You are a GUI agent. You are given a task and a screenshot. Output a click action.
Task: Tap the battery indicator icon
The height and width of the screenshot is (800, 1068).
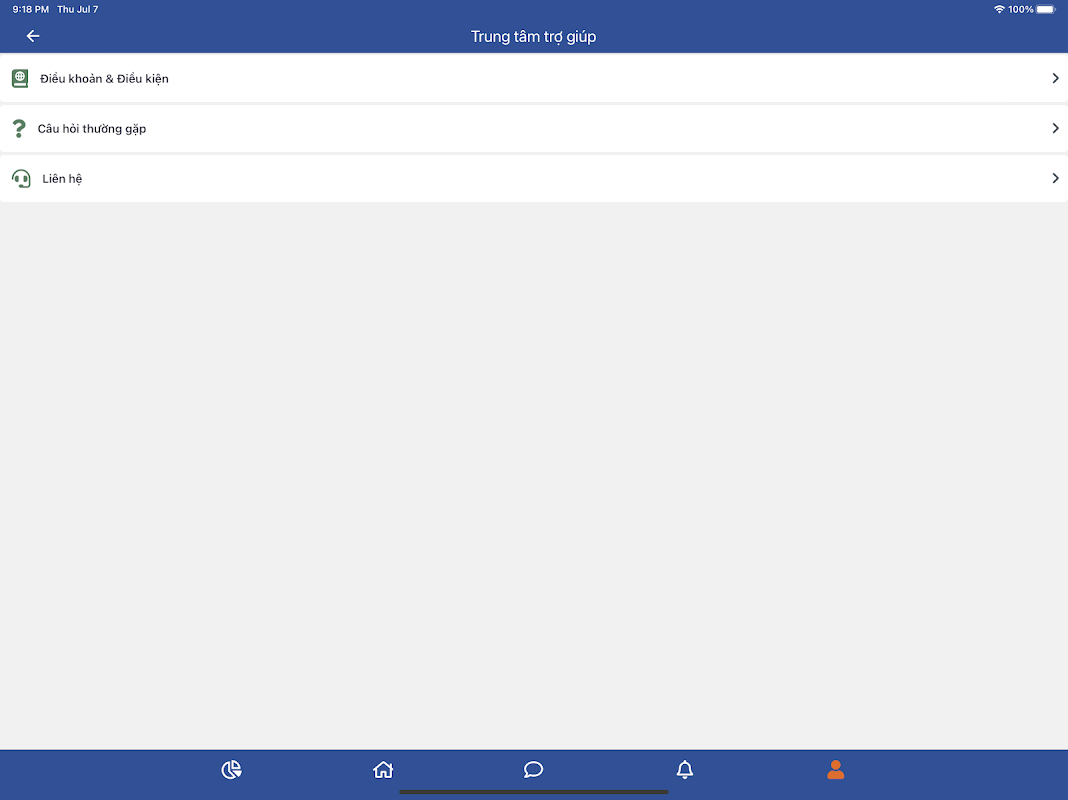tap(1046, 10)
